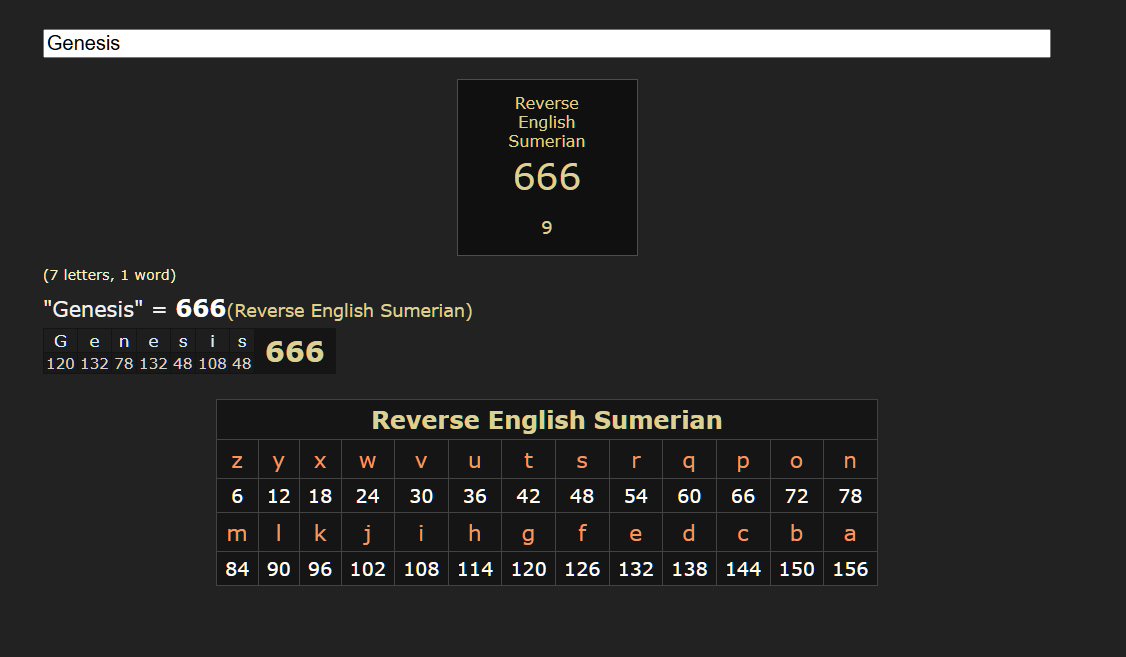Click value 96 in the cipher chart
Image resolution: width=1126 pixels, height=657 pixels.
(320, 569)
